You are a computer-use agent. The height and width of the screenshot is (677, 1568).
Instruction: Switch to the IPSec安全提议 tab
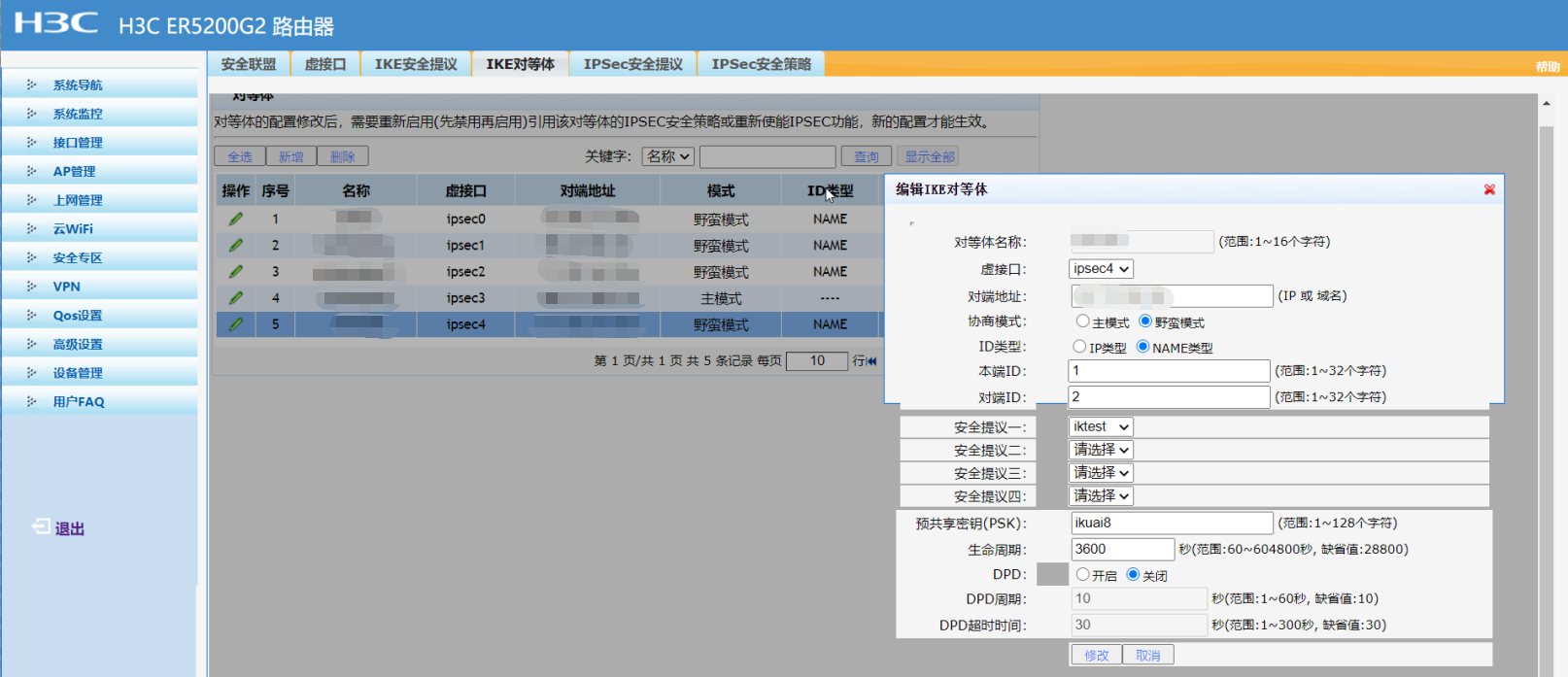[633, 64]
